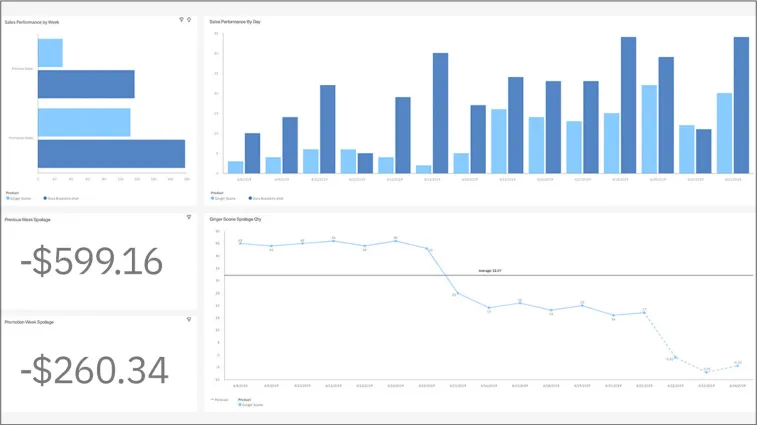Select the dark blue bar for 4/8/2019

252,153
